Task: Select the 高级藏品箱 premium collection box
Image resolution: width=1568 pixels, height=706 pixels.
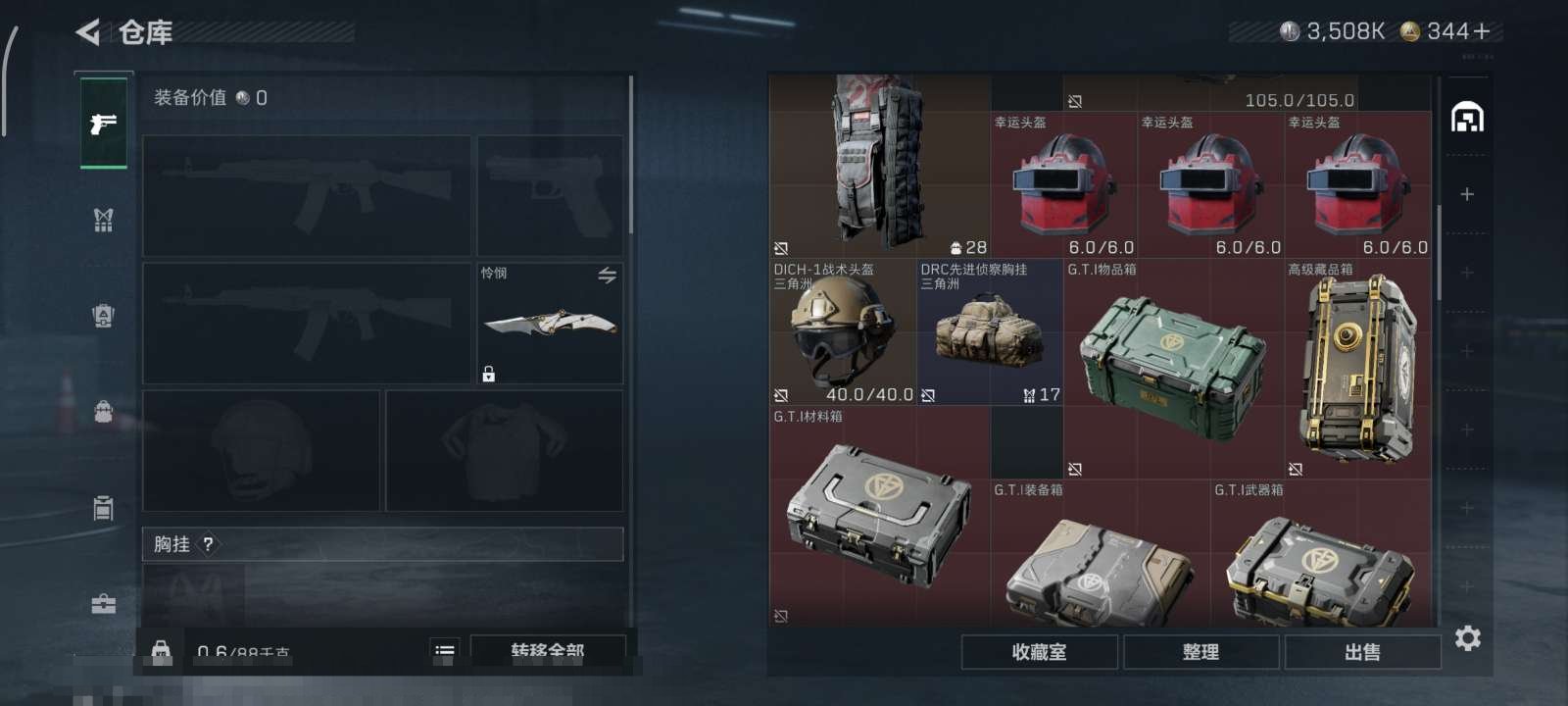Action: (1357, 369)
